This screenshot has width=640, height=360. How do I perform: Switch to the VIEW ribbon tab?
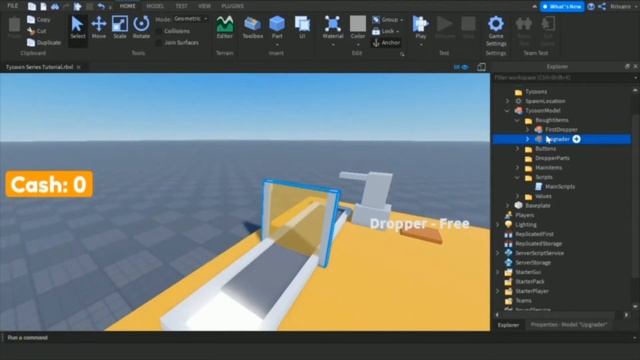pos(204,6)
